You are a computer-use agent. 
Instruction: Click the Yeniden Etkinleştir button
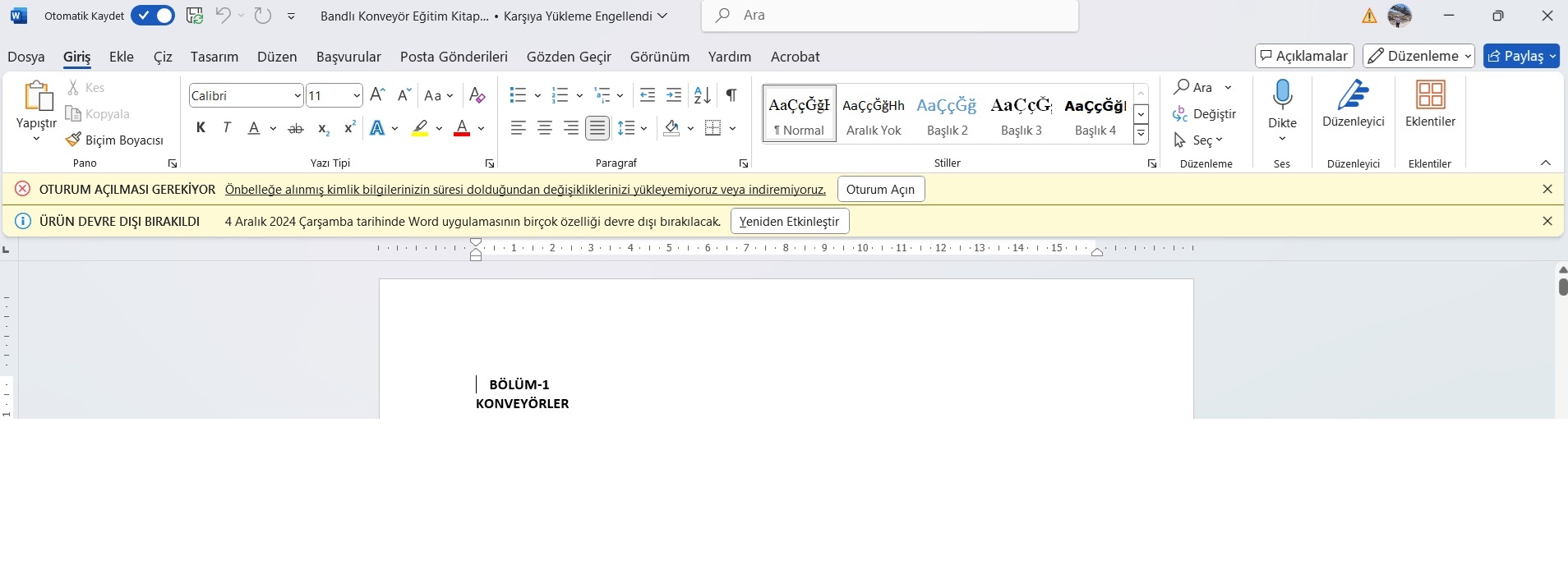click(x=790, y=221)
